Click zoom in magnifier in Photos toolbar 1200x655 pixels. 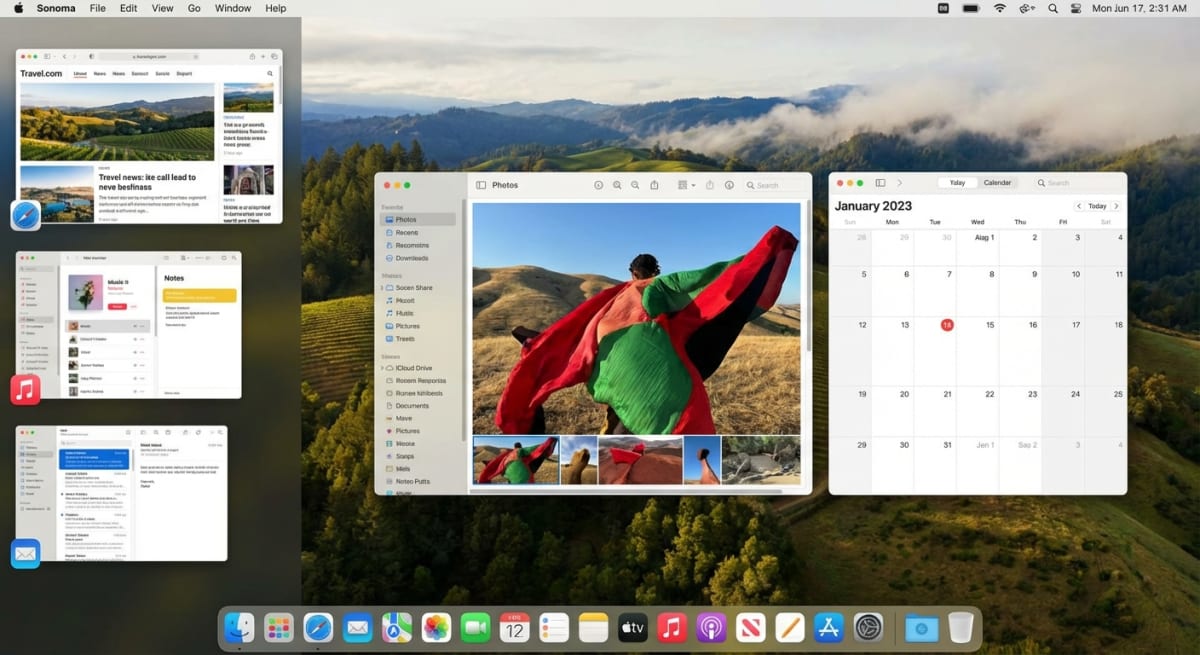[617, 185]
